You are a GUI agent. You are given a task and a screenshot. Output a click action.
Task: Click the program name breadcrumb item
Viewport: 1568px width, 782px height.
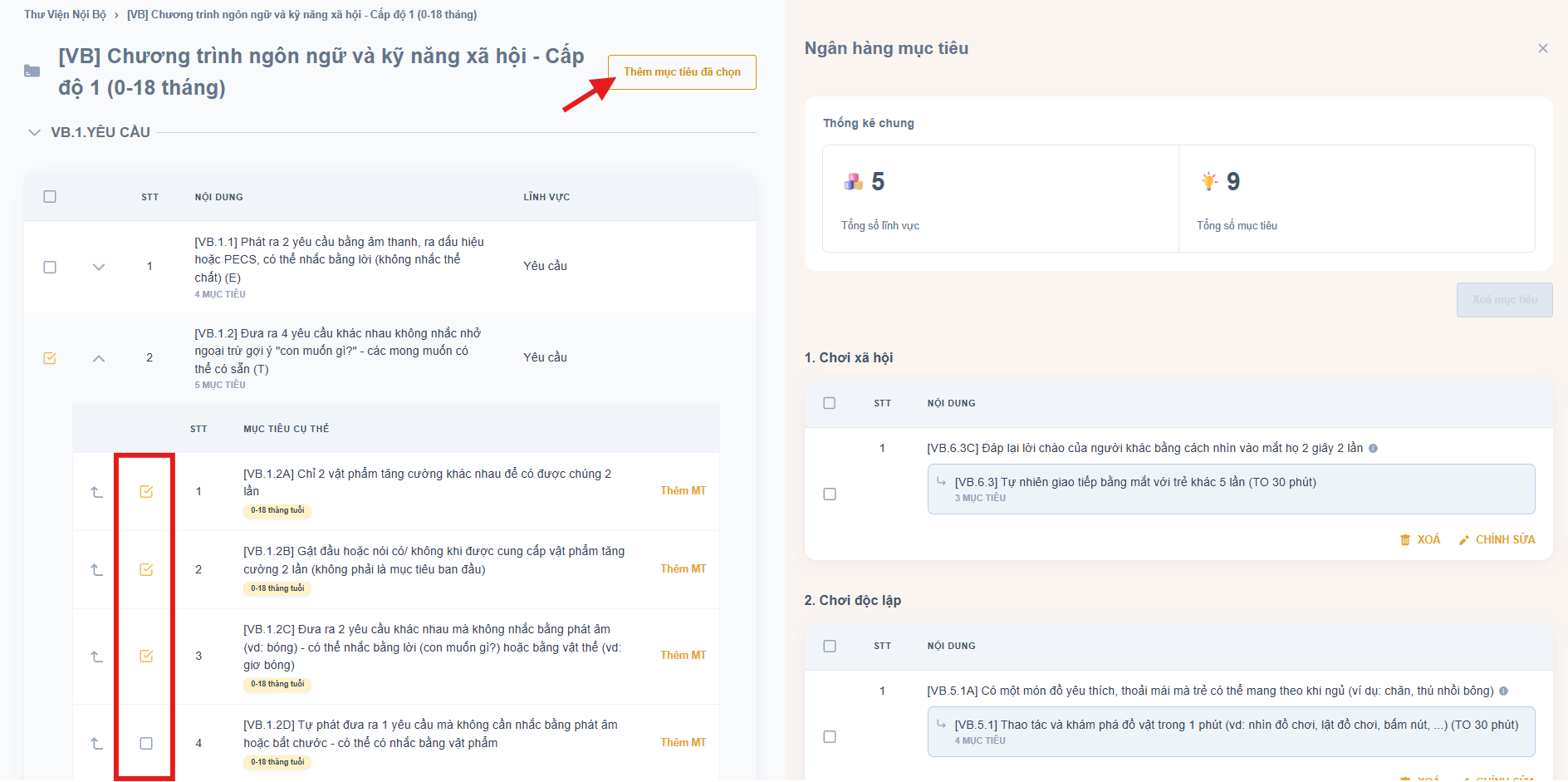[x=301, y=15]
